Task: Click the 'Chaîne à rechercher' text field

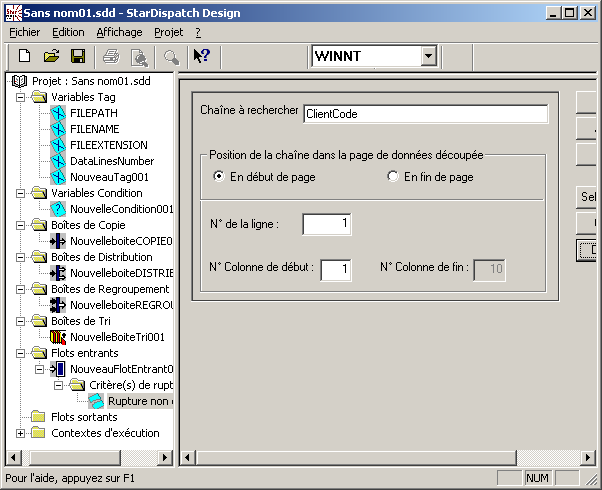Action: (x=425, y=114)
